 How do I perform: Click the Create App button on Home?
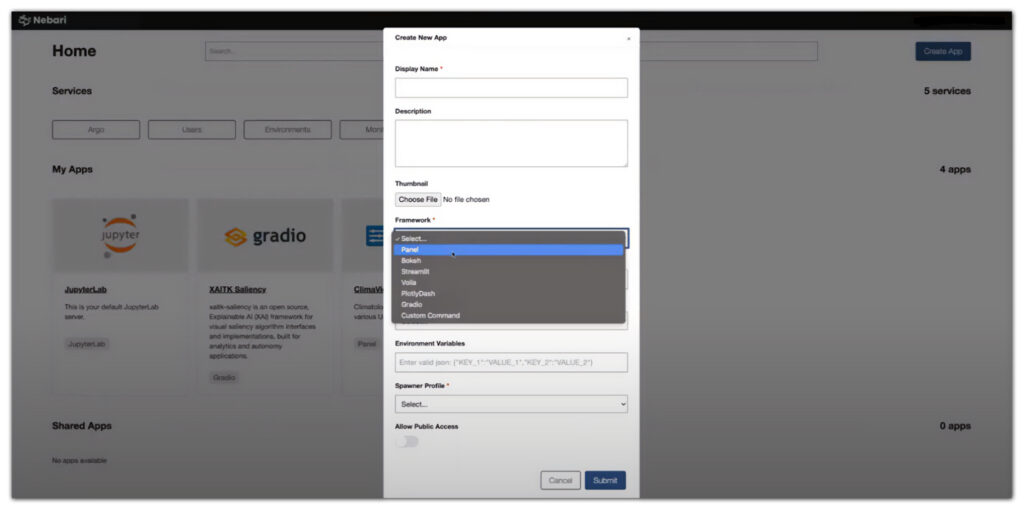(943, 52)
